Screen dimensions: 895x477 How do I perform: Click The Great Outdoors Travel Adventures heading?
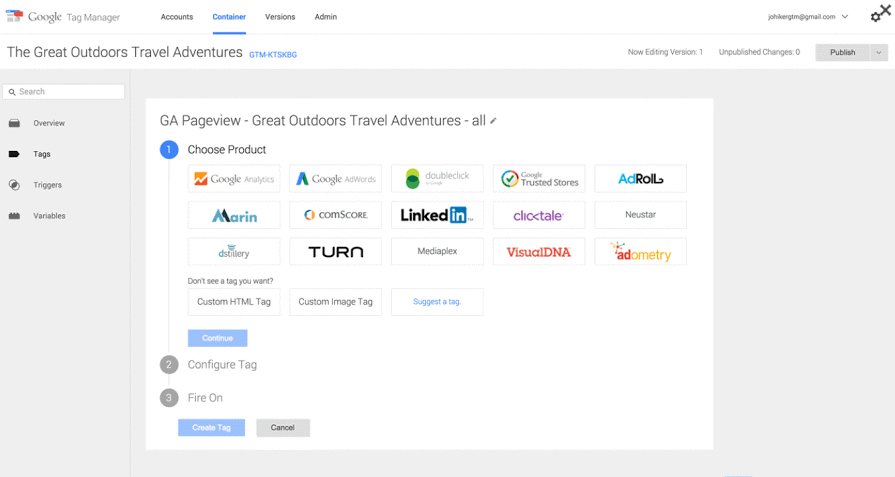[x=124, y=52]
